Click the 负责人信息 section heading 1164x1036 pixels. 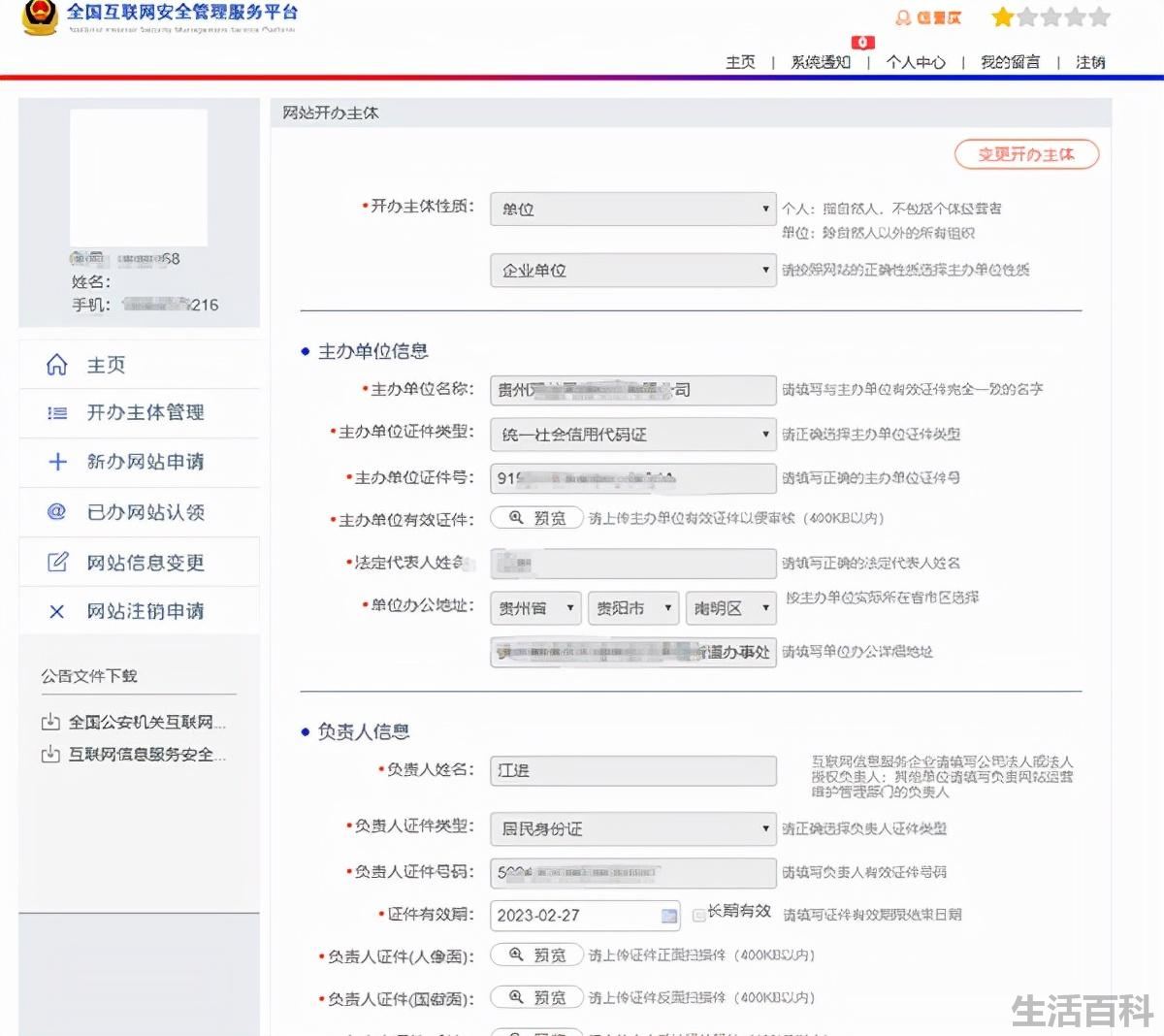(x=364, y=731)
